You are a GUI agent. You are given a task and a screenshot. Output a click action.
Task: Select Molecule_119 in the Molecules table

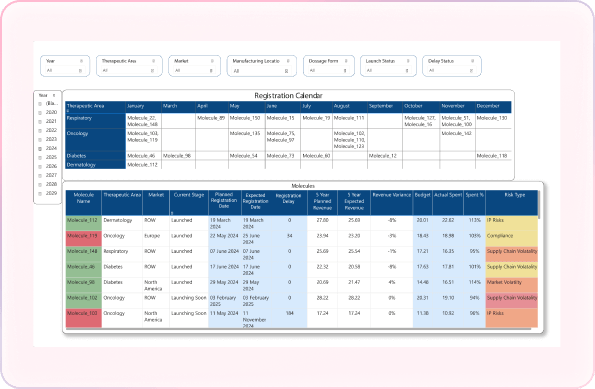(x=83, y=236)
